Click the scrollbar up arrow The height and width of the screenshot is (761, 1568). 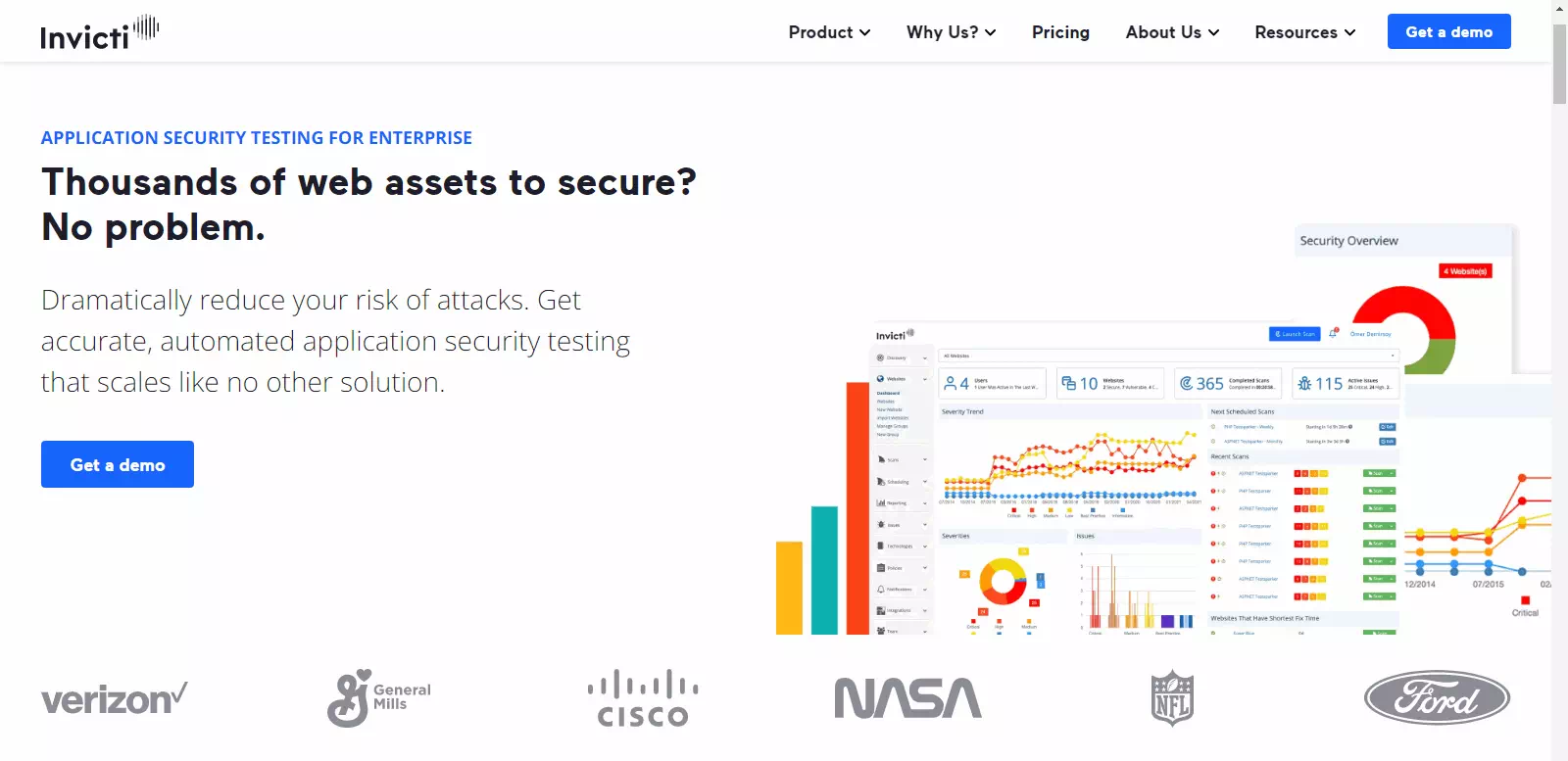1559,8
